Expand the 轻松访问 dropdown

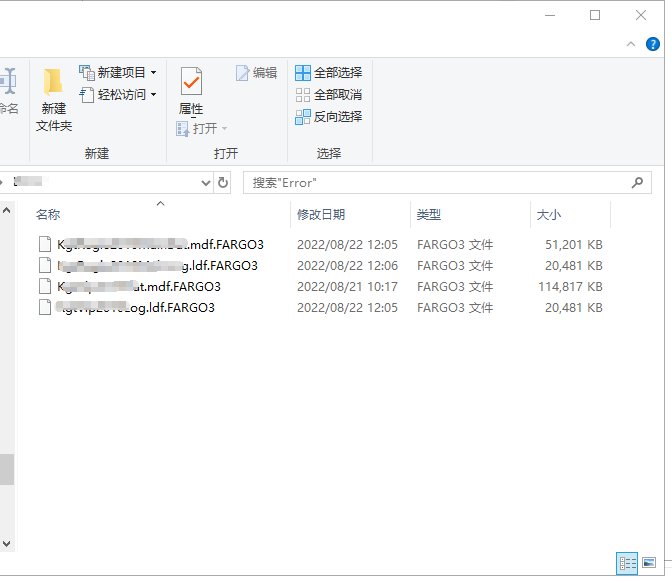click(x=153, y=95)
